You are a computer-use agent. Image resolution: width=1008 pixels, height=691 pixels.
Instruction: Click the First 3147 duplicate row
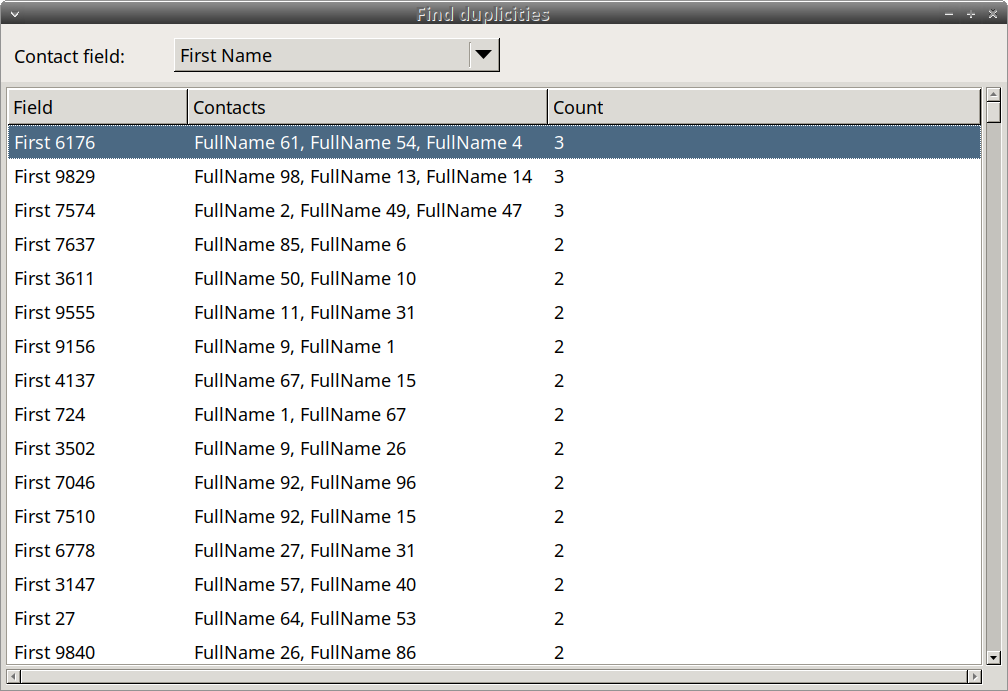(300, 584)
